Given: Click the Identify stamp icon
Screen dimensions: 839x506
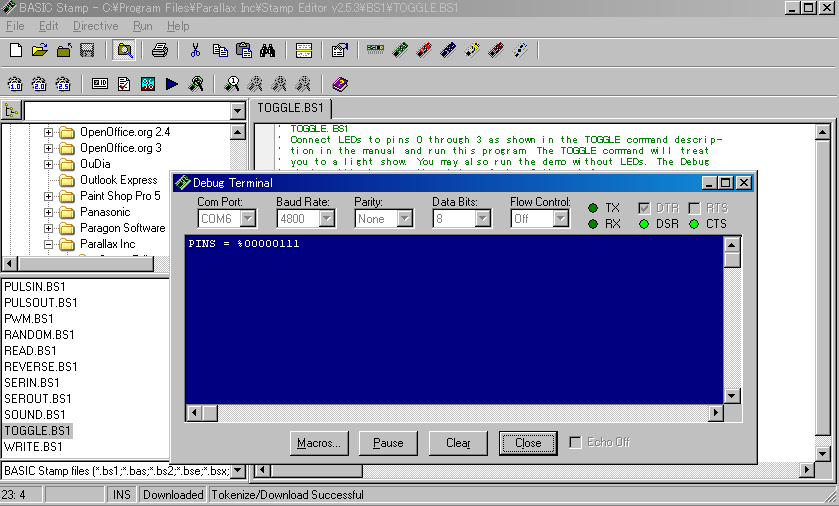Looking at the screenshot, I should tap(100, 83).
